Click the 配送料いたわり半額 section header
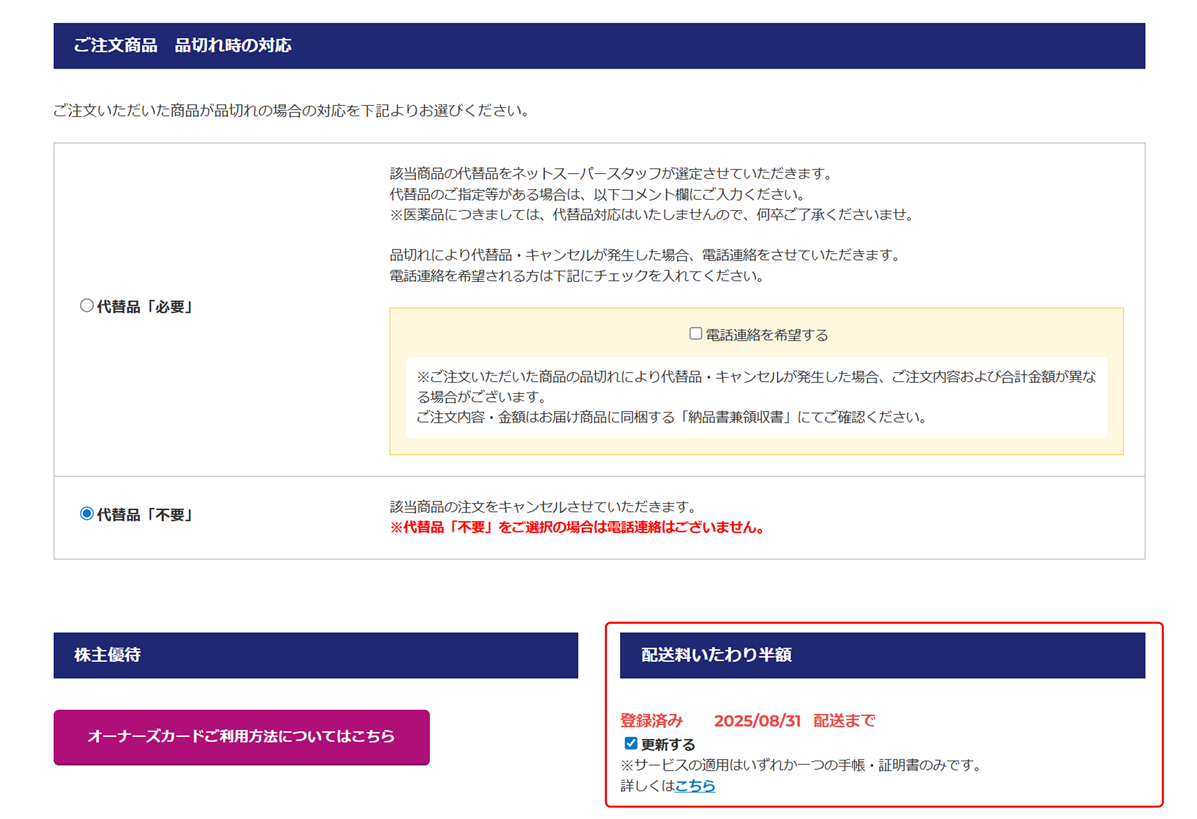The height and width of the screenshot is (819, 1197). (x=717, y=656)
